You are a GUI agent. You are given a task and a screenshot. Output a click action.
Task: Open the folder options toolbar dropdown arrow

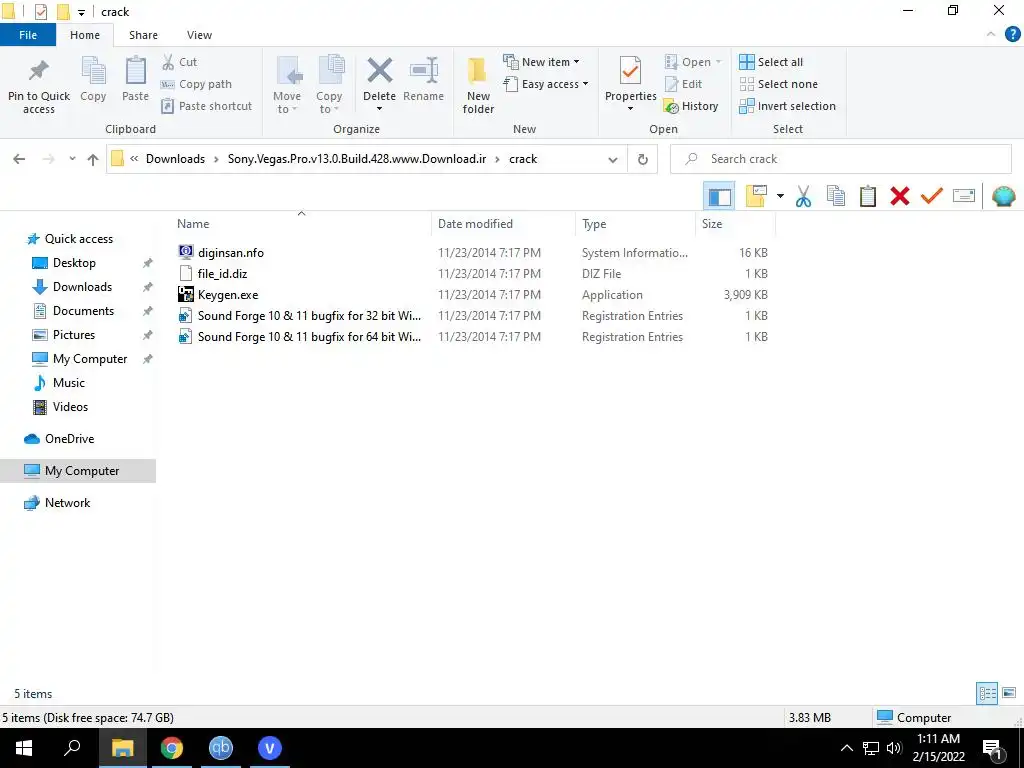pyautogui.click(x=780, y=196)
